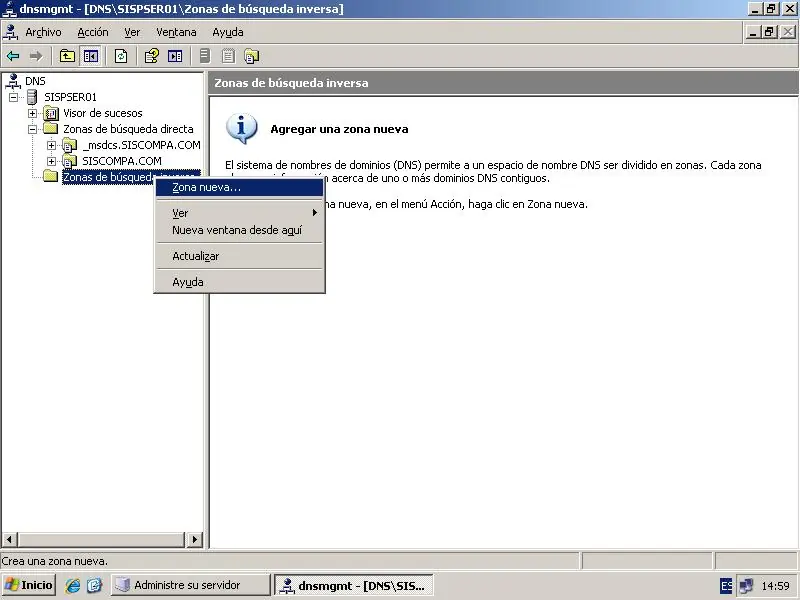Image resolution: width=800 pixels, height=600 pixels.
Task: Select Visor de sucesos tree label
Action: click(x=103, y=113)
